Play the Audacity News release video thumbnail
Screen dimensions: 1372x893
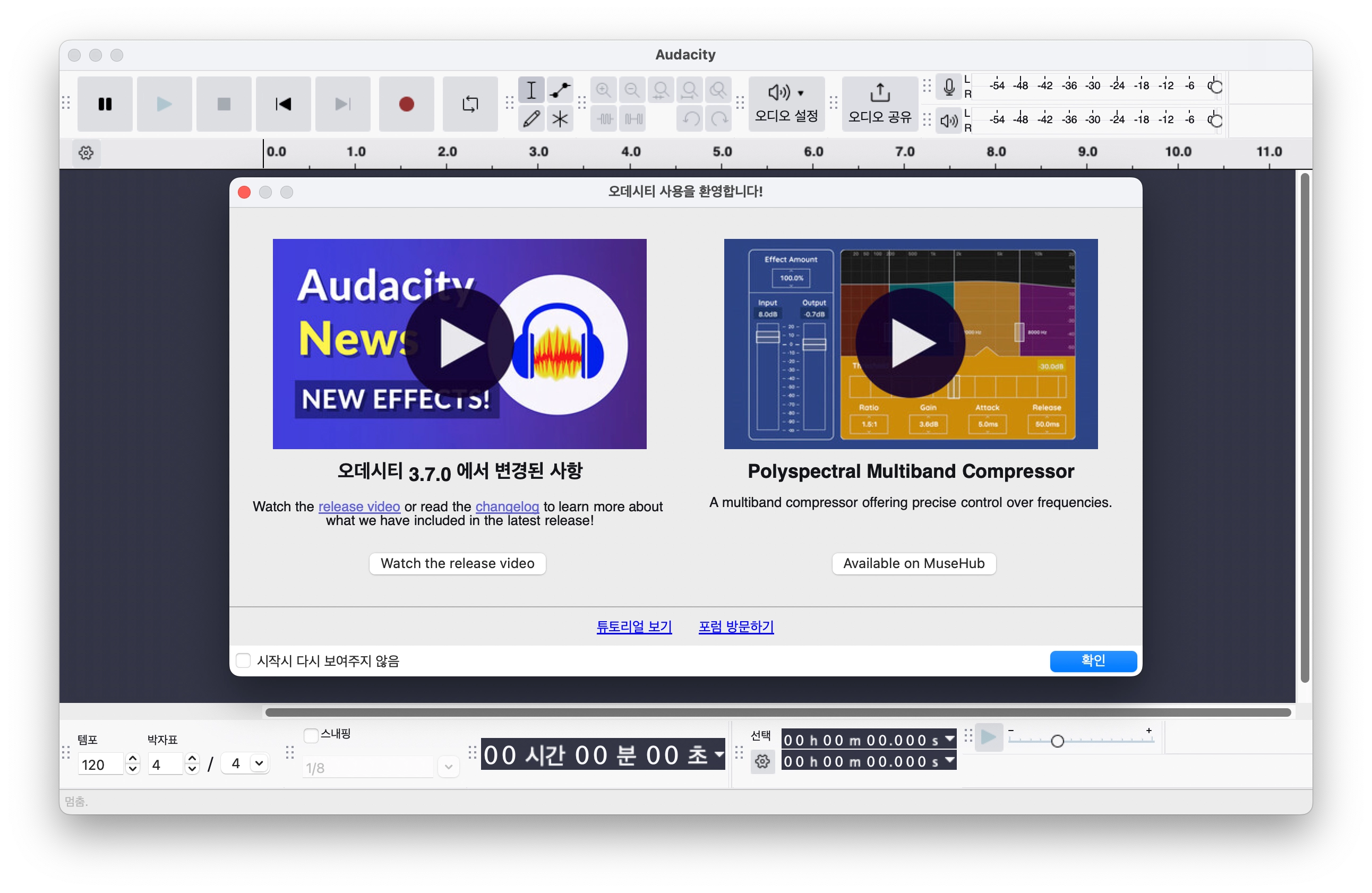pyautogui.click(x=459, y=344)
